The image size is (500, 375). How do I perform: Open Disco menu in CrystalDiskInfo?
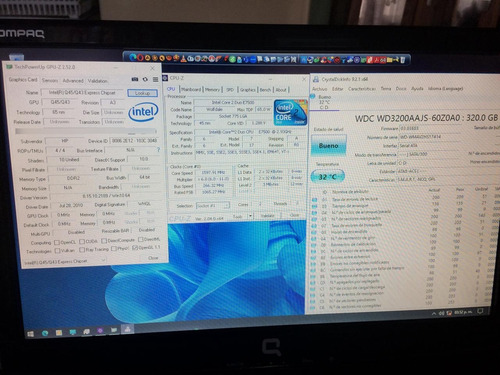401,89
